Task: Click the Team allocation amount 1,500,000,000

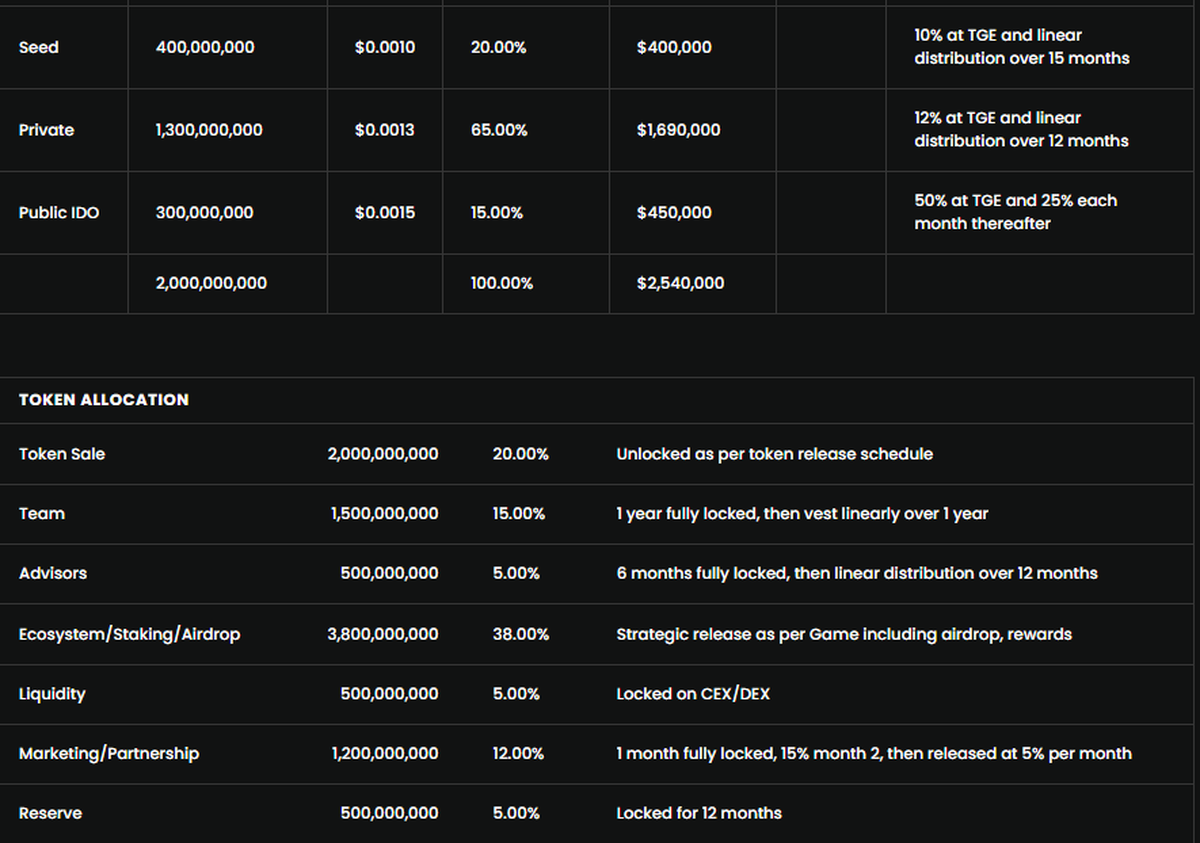Action: 384,514
